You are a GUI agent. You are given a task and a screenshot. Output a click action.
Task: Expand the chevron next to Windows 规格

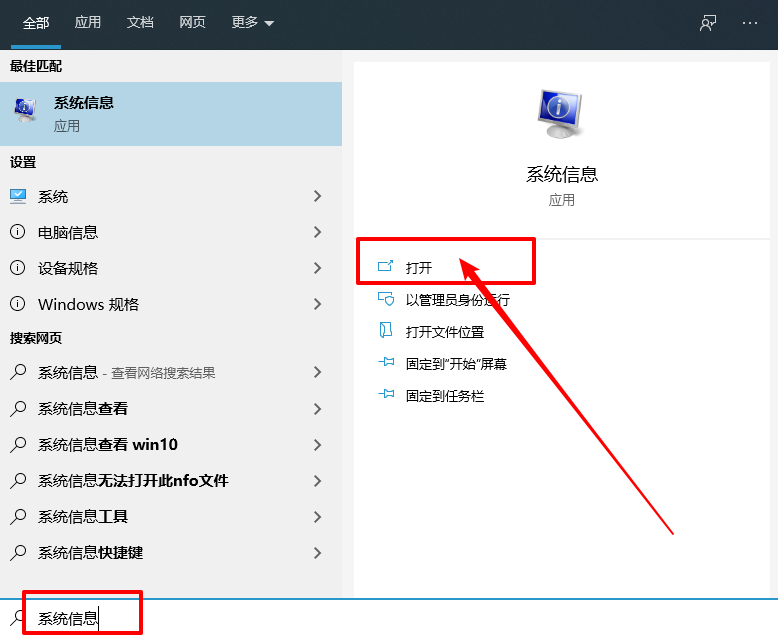(x=317, y=304)
